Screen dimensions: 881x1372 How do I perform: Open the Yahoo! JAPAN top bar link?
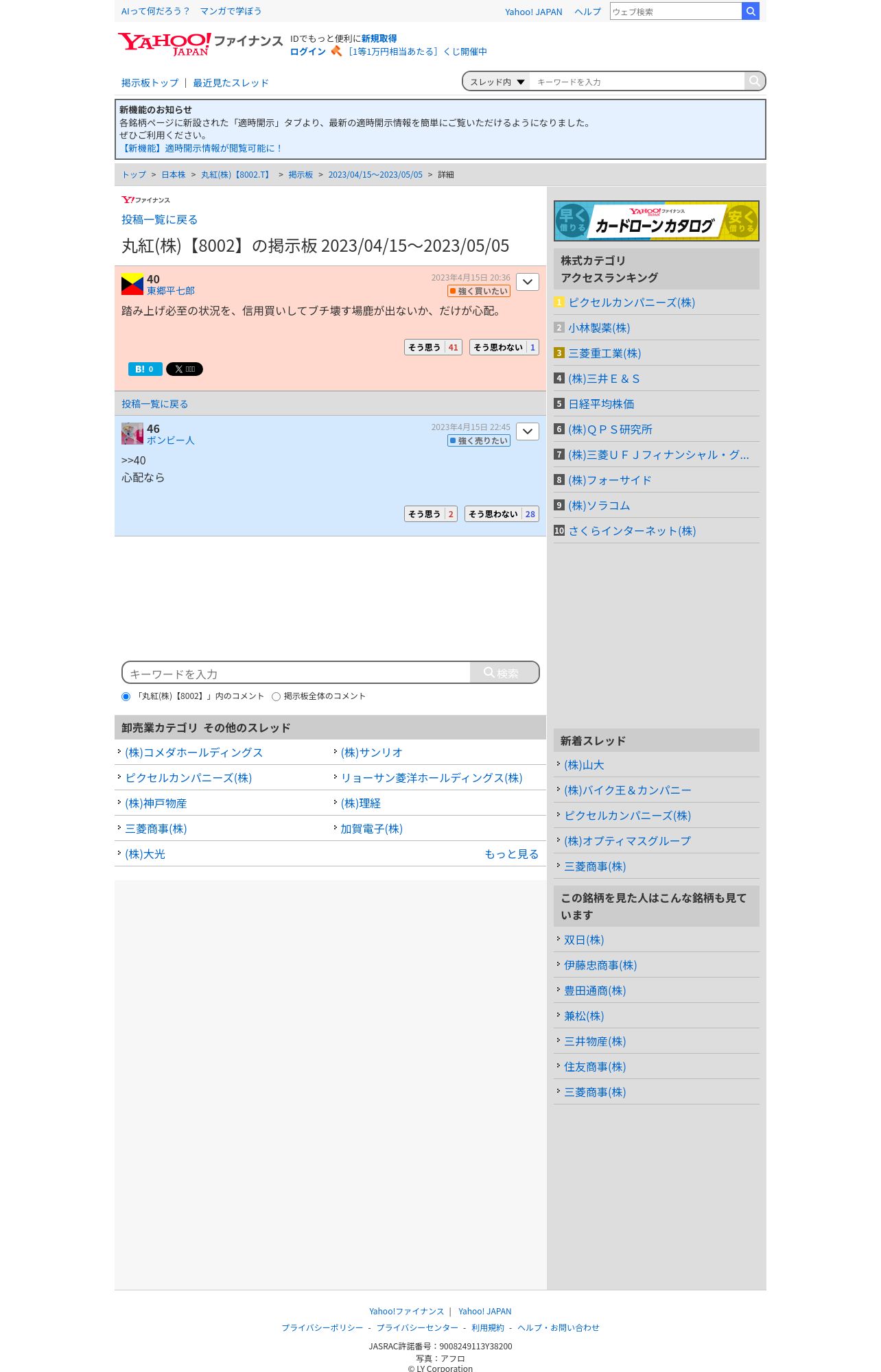coord(533,12)
